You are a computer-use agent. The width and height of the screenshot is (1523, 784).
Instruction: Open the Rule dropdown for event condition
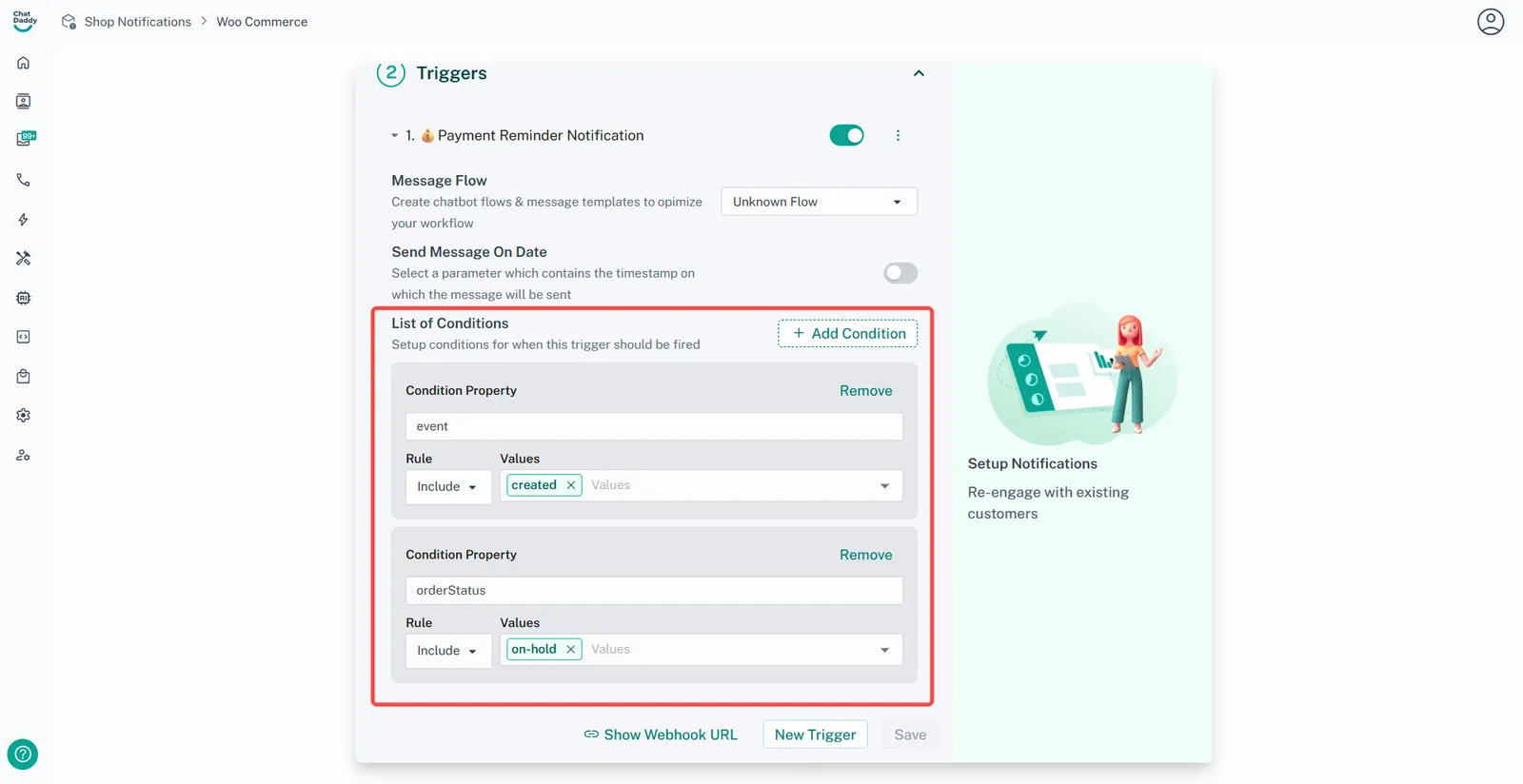[x=447, y=487]
